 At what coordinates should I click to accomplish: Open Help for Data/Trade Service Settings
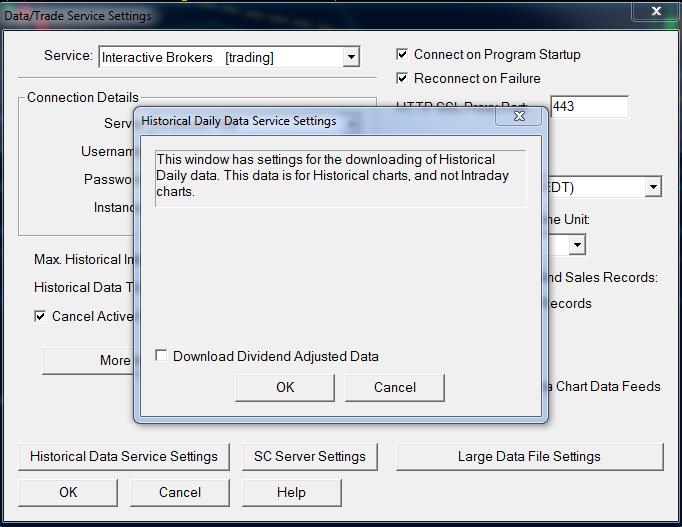291,493
